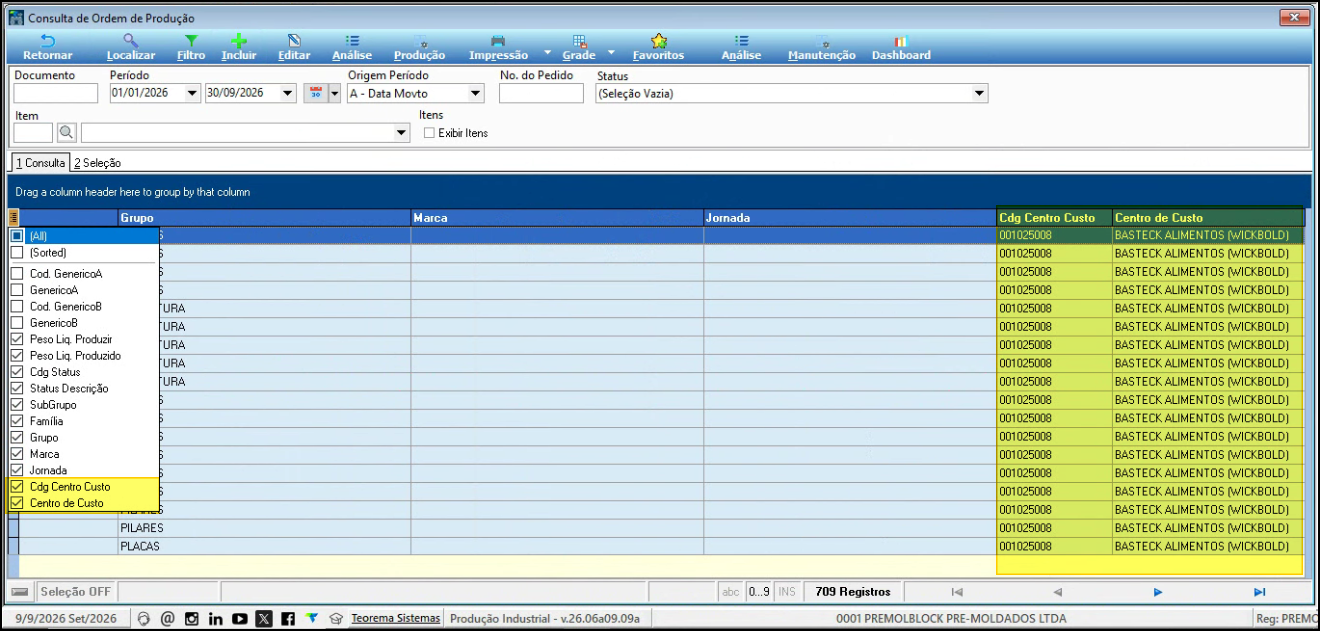Jump to first record navigation arrow

[x=957, y=592]
